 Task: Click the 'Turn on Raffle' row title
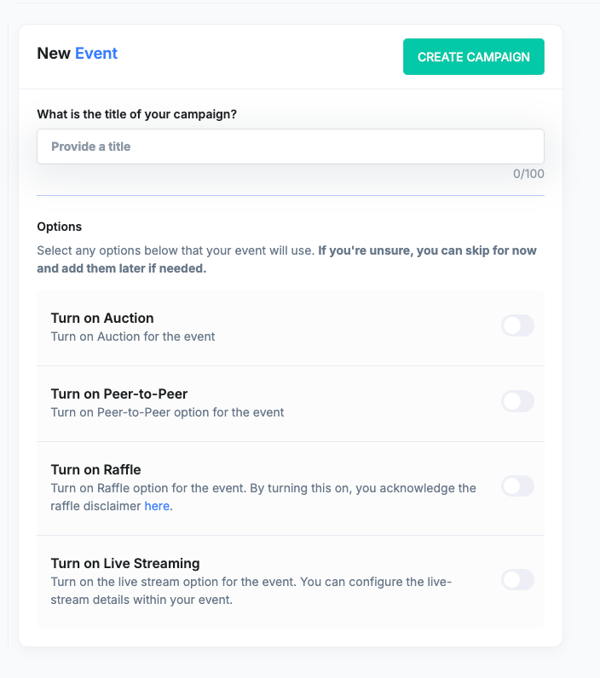coord(95,469)
